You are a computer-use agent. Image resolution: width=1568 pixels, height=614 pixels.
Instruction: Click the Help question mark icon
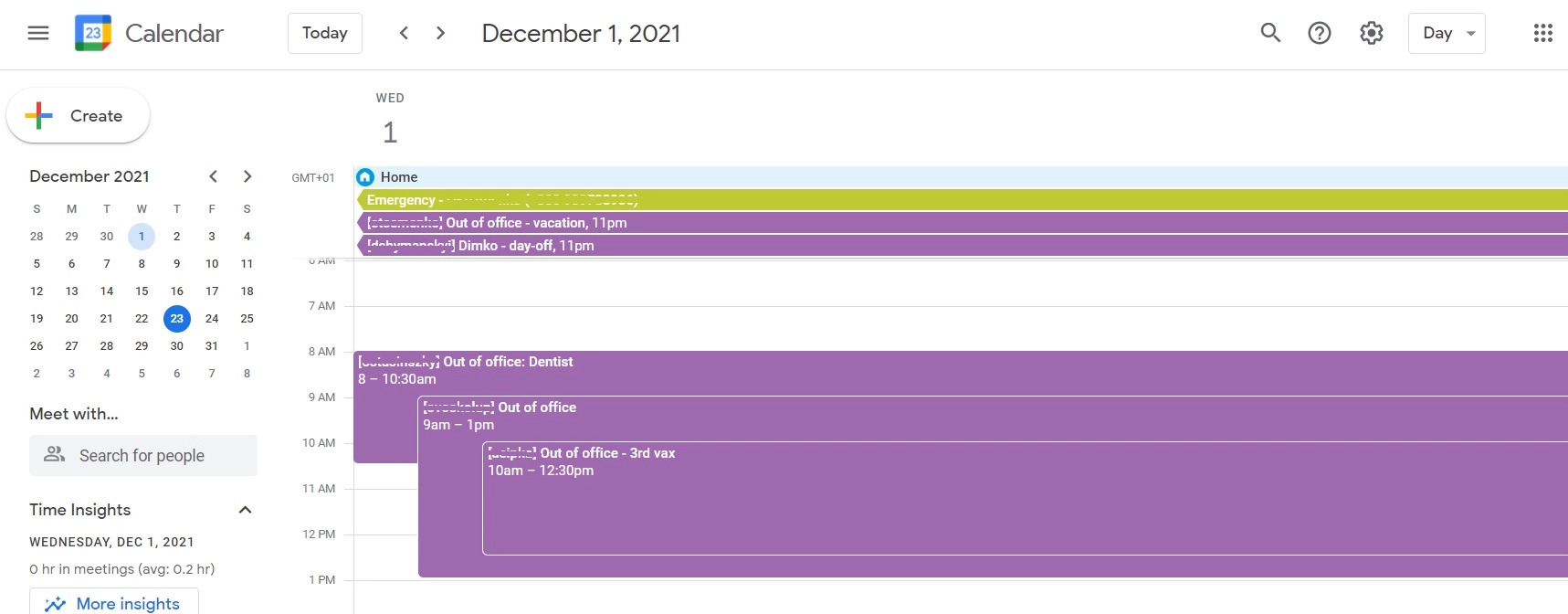1320,33
